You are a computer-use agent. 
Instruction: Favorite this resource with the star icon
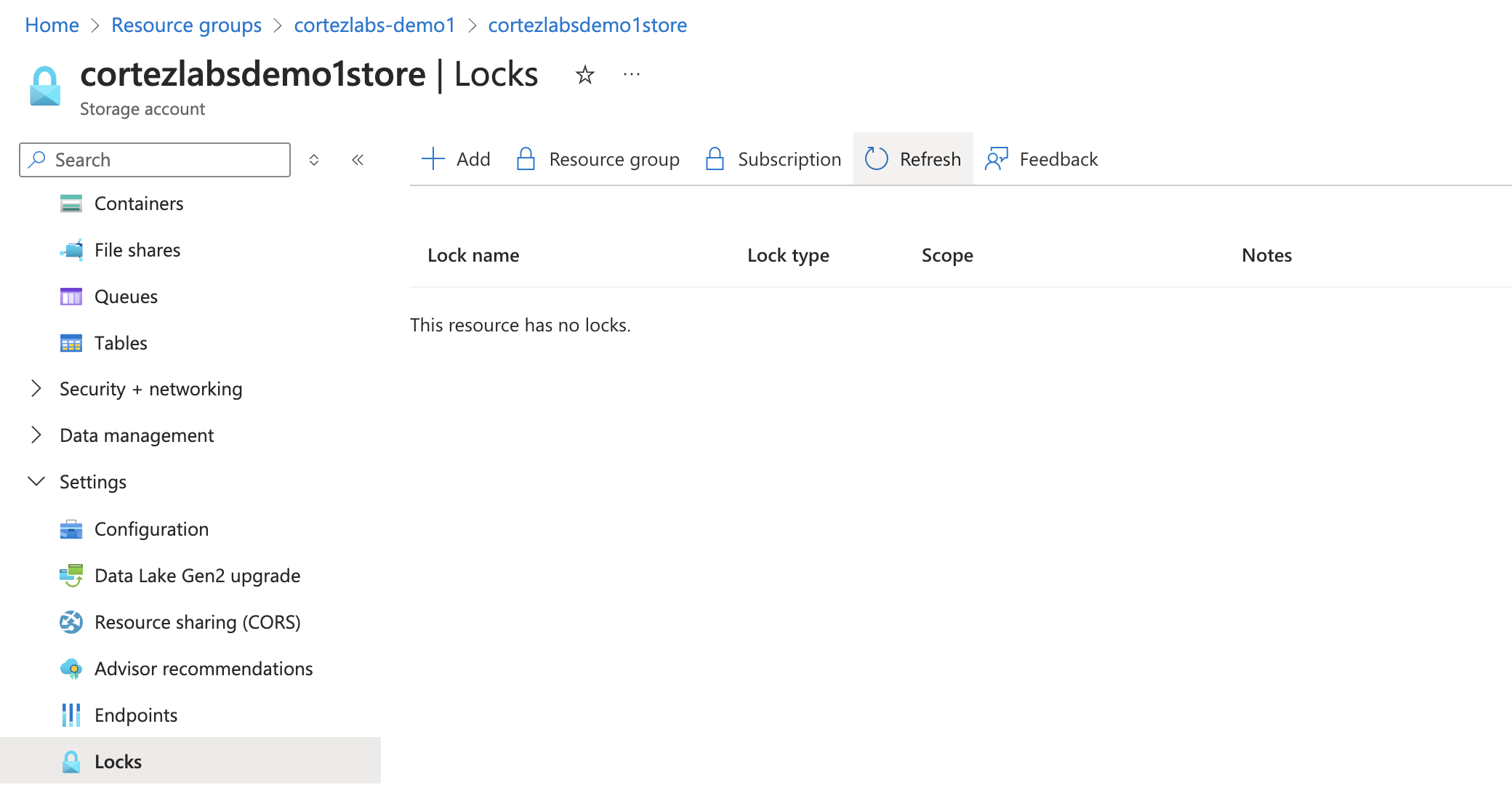584,75
